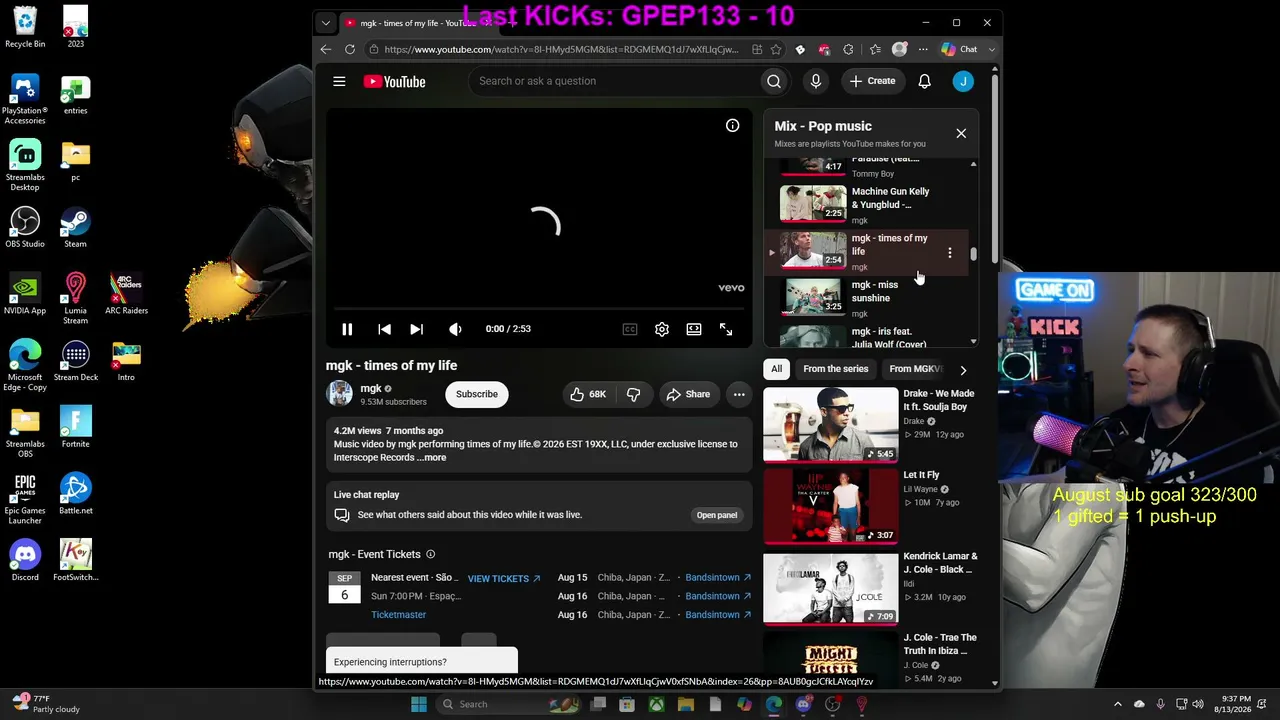The image size is (1280, 720).
Task: Skip to the next video
Action: [x=416, y=329]
